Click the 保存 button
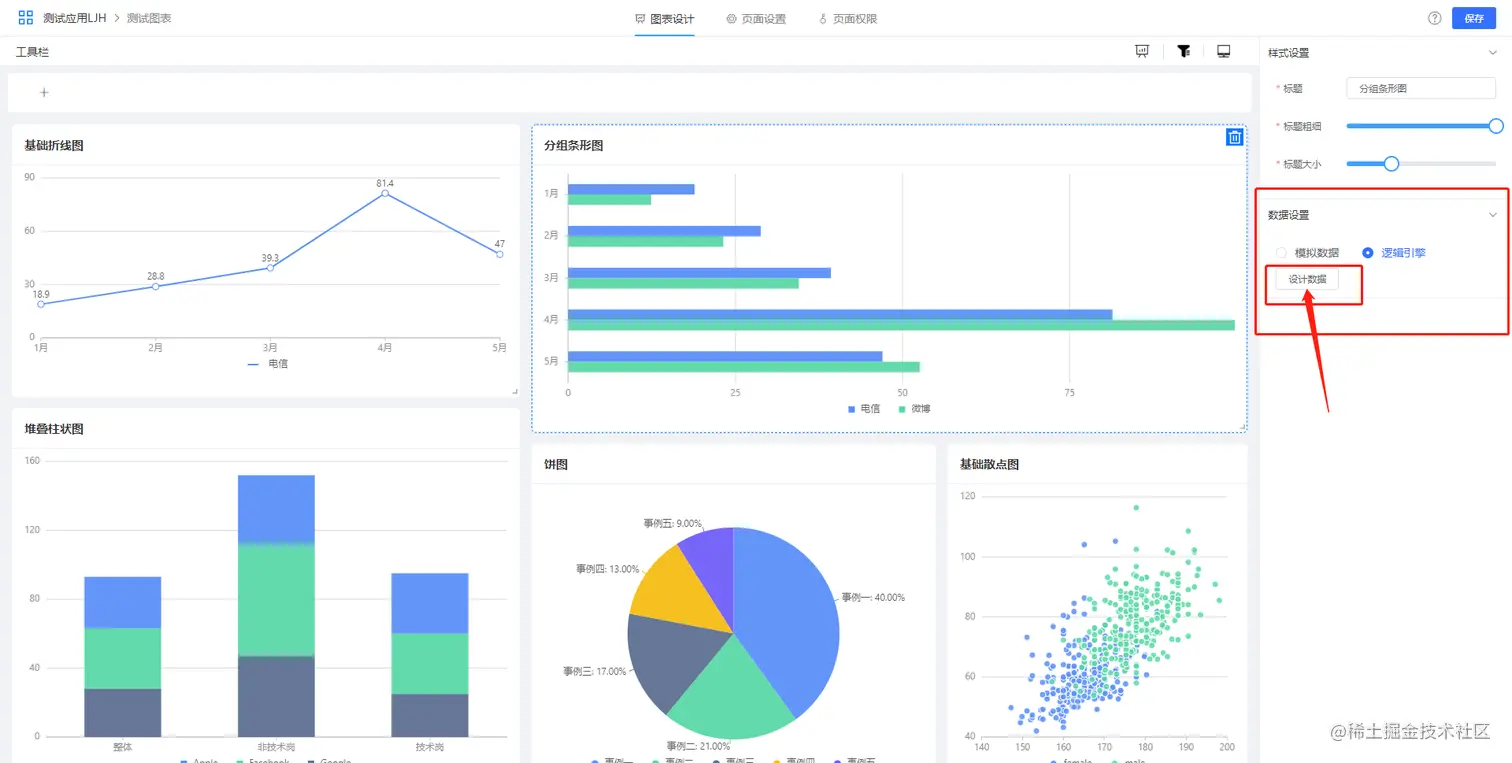Screen dimensions: 1512x763 coord(1473,18)
